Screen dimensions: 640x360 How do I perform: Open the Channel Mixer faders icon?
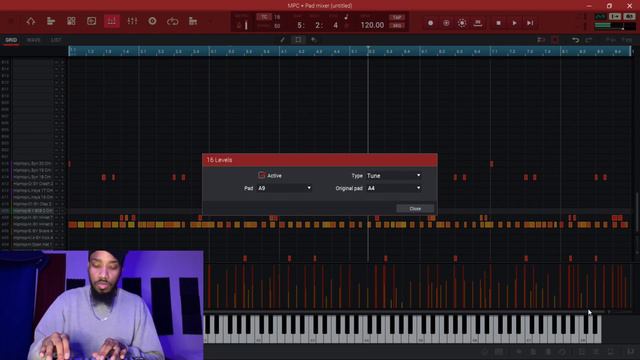coord(132,21)
